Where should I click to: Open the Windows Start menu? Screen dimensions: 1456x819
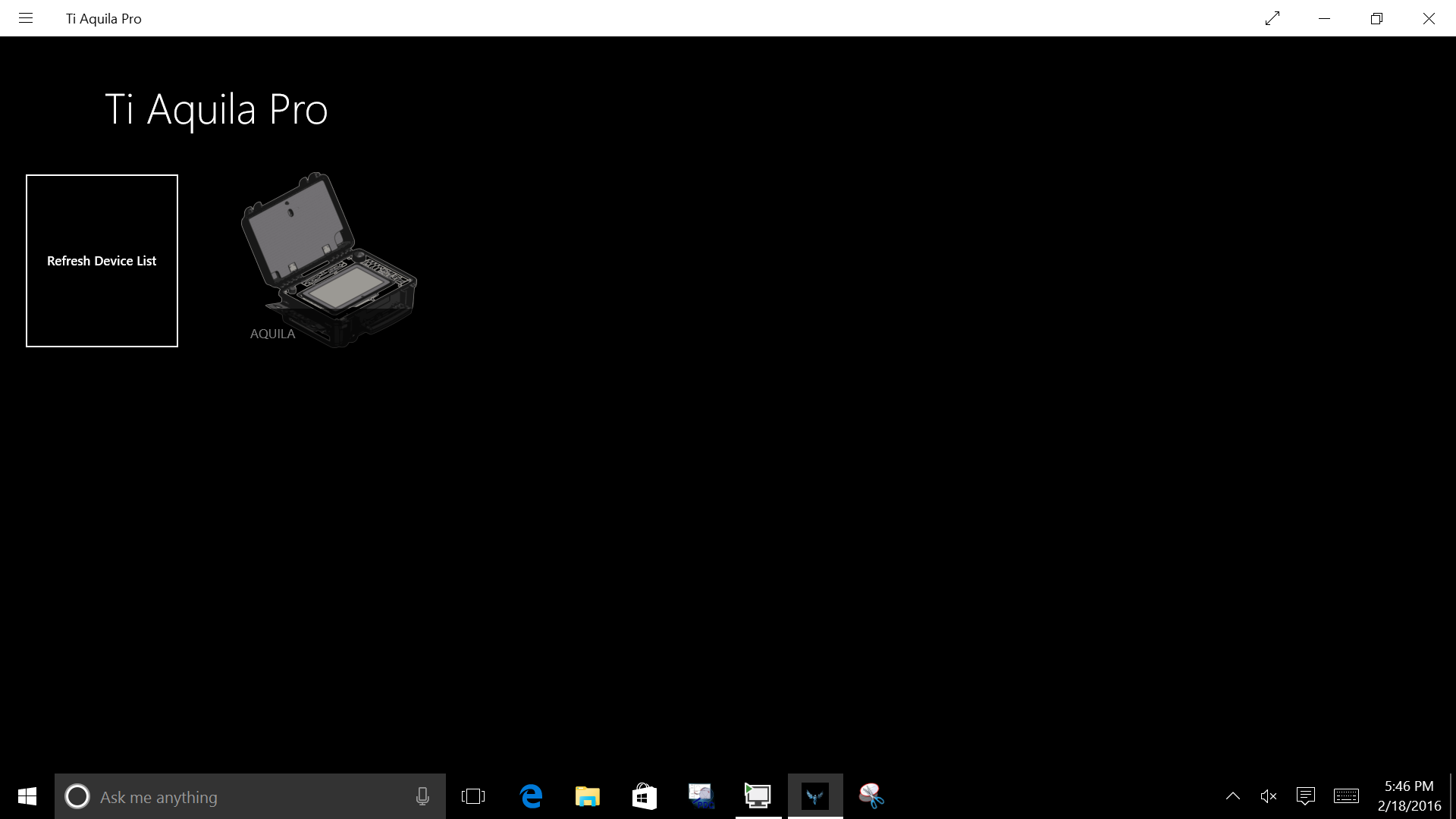27,796
